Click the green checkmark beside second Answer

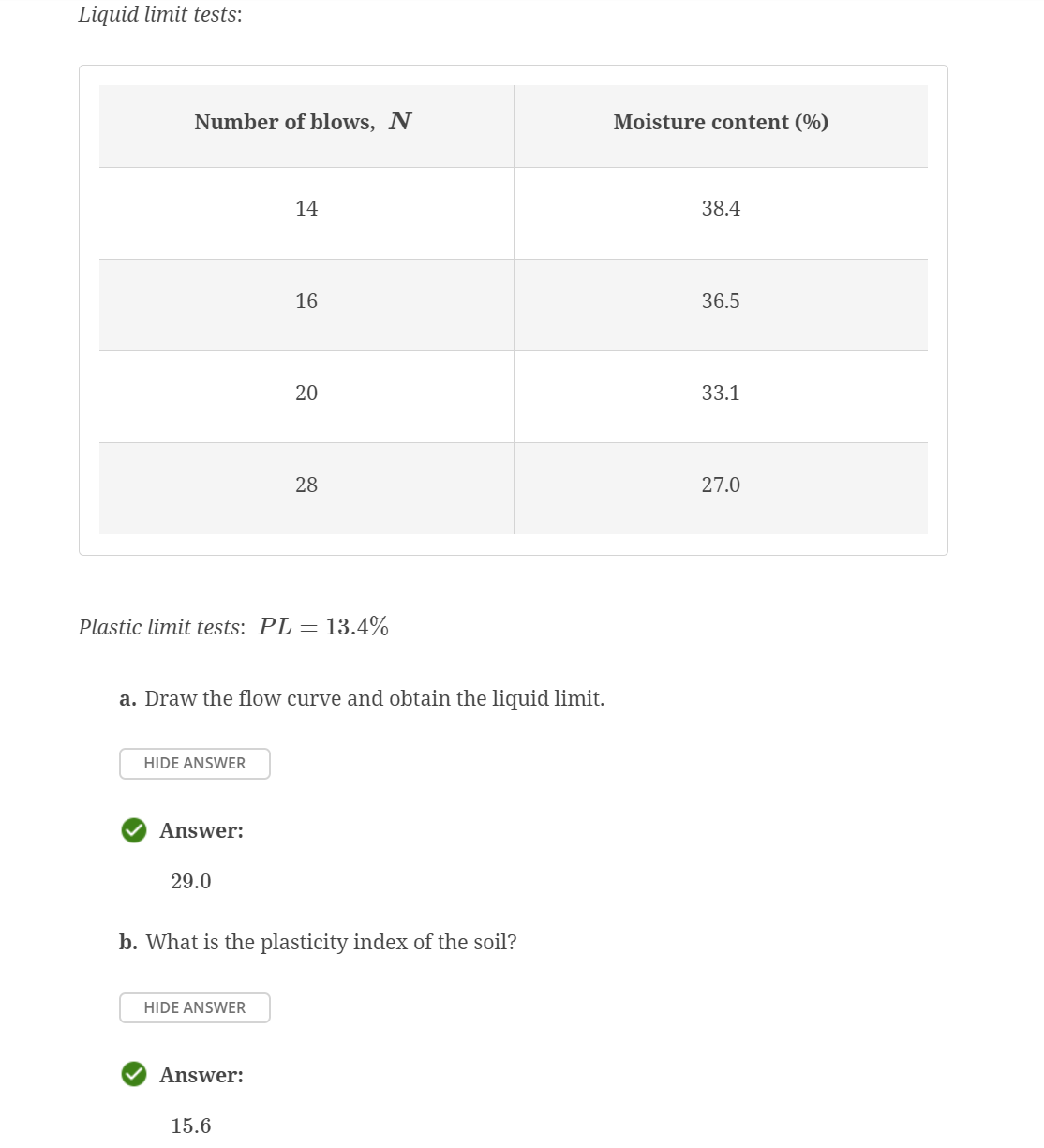[x=133, y=1075]
